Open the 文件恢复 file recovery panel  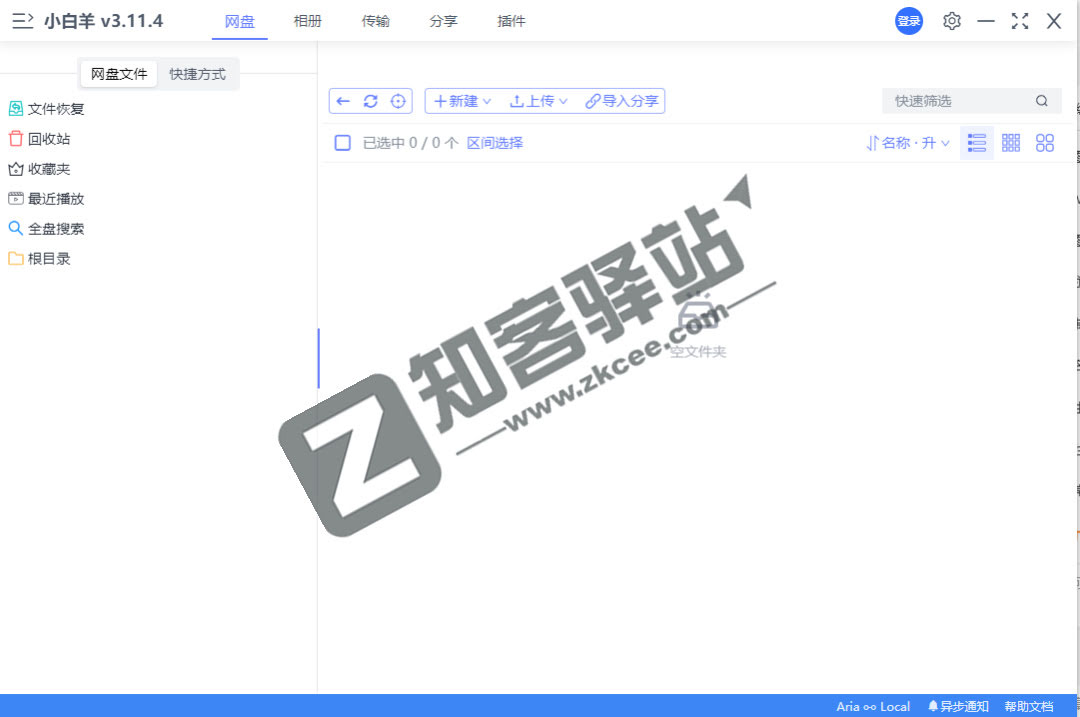[48, 108]
